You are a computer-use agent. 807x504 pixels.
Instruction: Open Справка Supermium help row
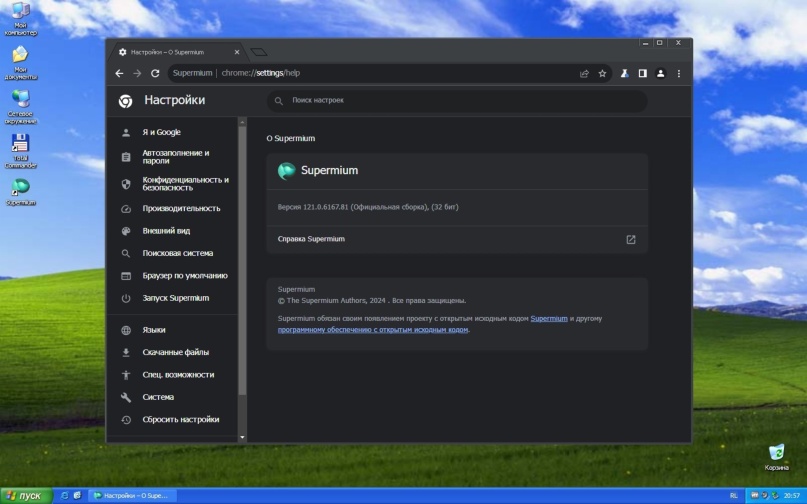[x=457, y=239]
